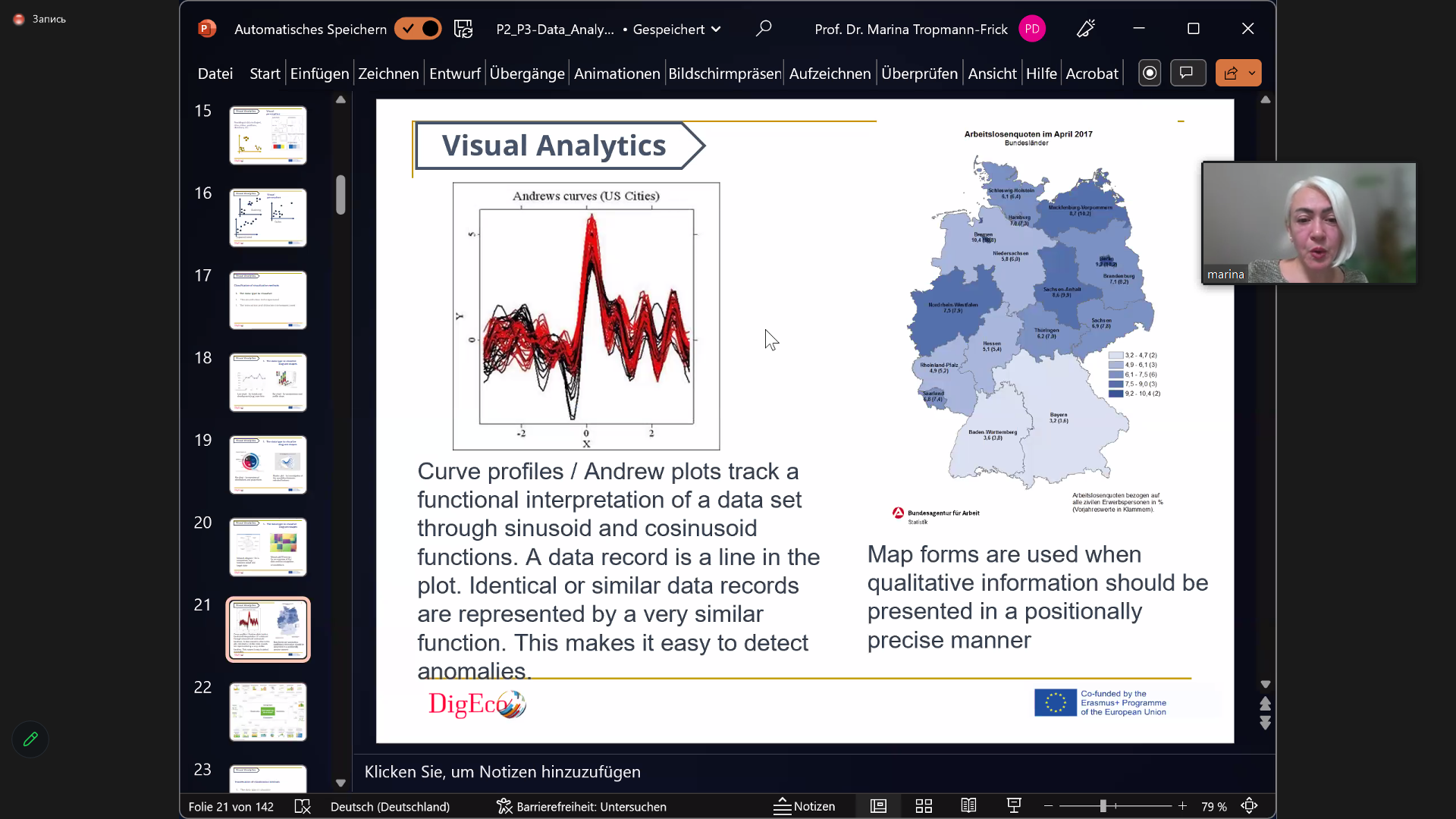Select slide 22 thumbnail
Image resolution: width=1456 pixels, height=819 pixels.
click(268, 711)
